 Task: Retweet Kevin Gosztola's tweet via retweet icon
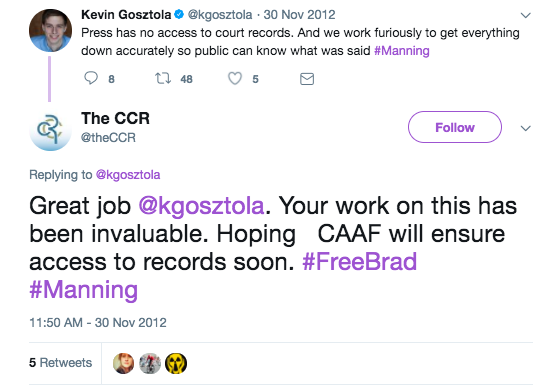click(163, 78)
